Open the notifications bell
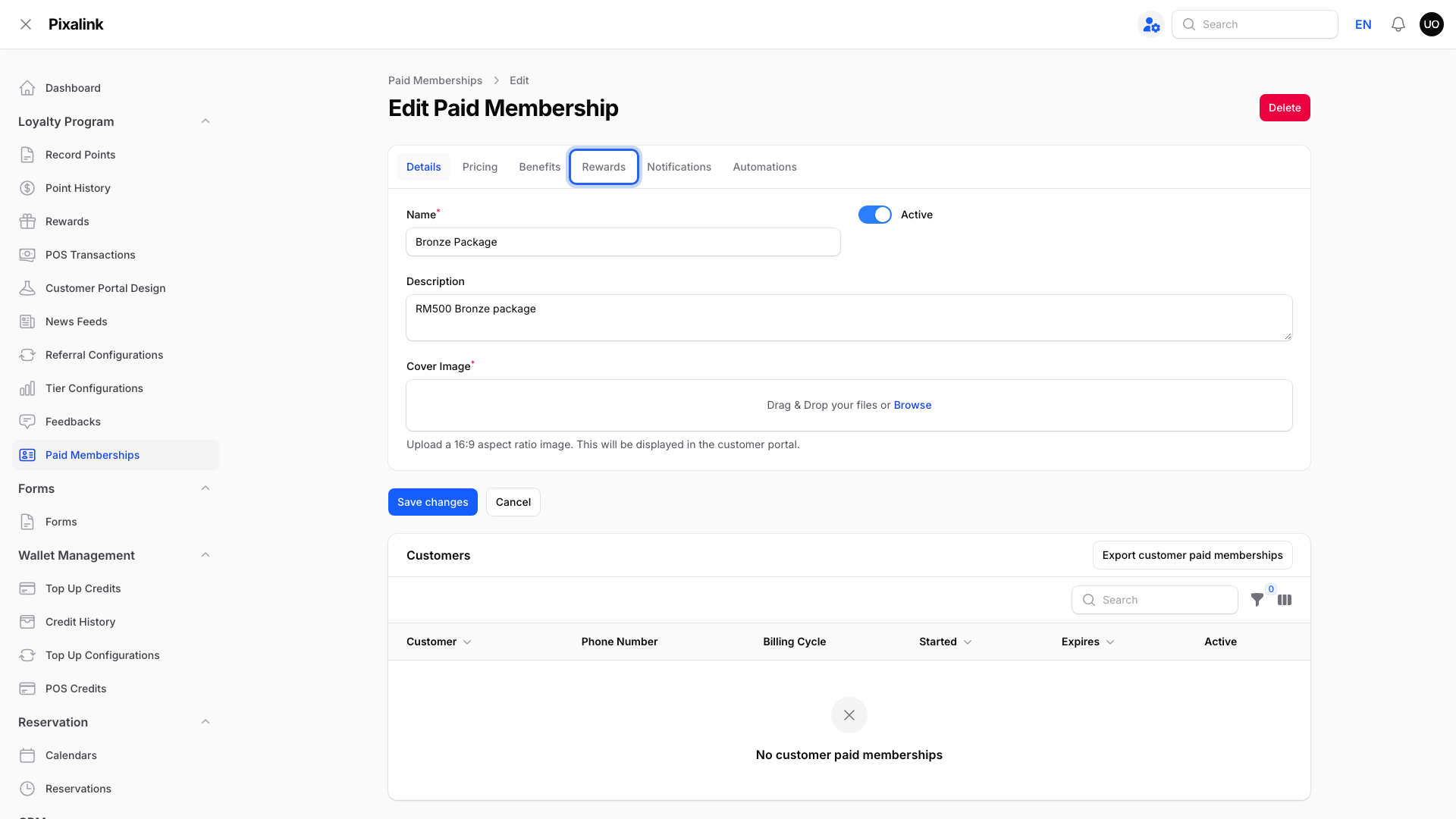The image size is (1456, 819). point(1398,24)
